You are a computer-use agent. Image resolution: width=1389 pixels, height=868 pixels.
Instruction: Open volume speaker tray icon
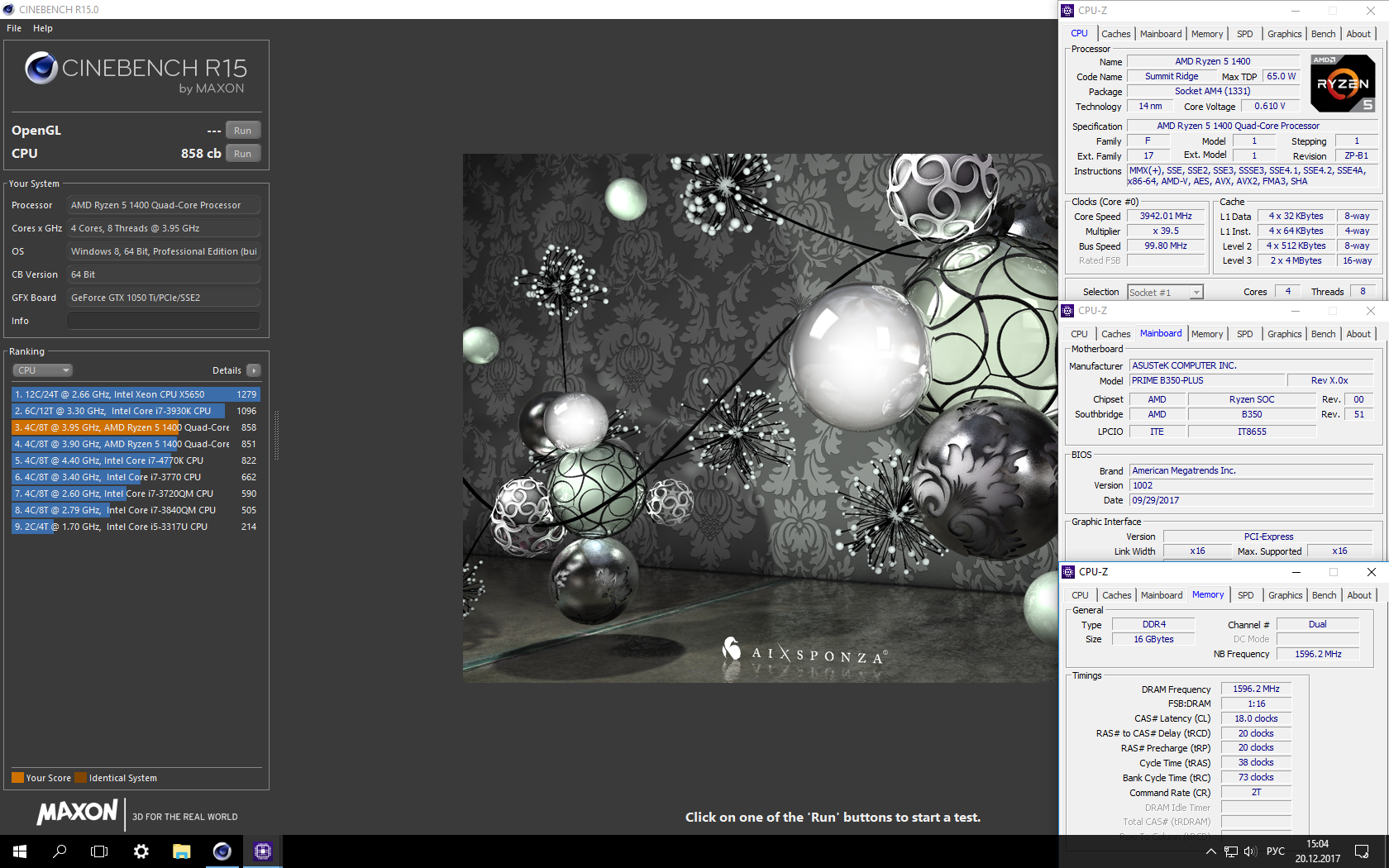(1249, 851)
